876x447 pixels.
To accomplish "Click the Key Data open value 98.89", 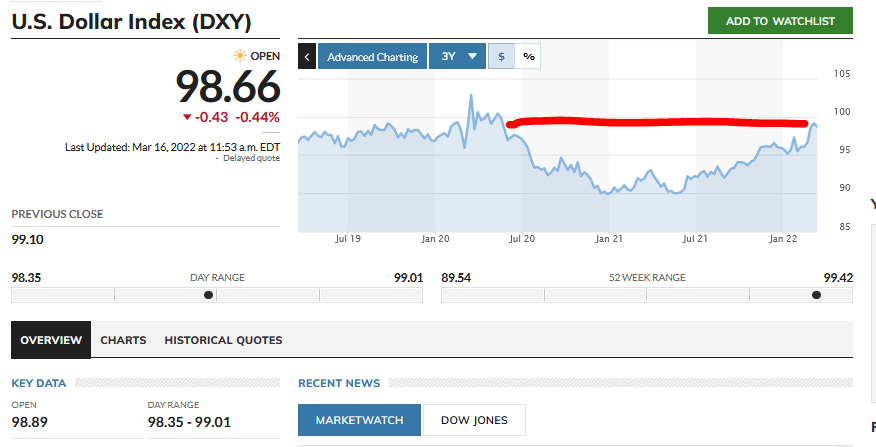I will click(30, 422).
